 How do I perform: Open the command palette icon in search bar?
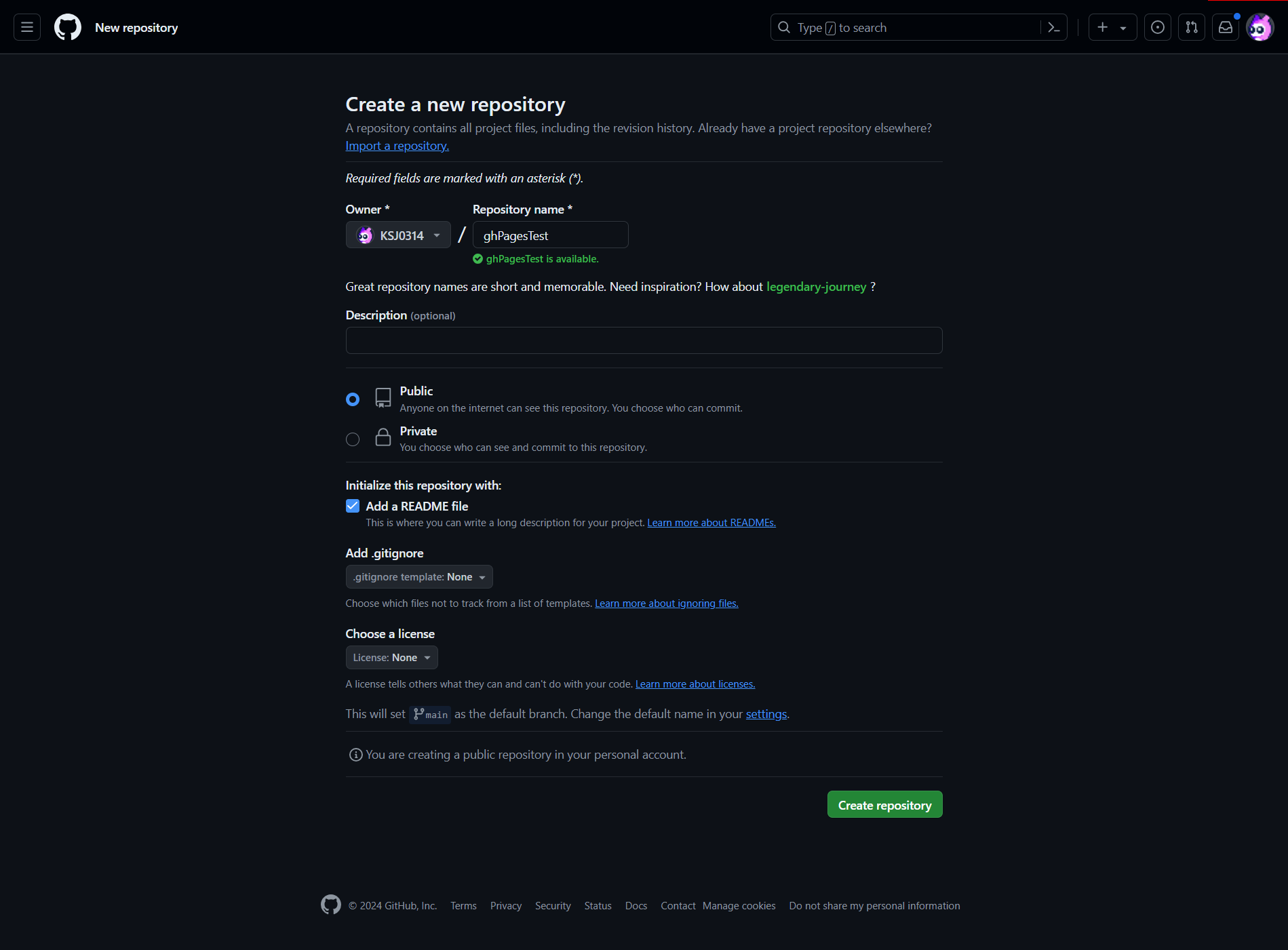(x=1053, y=27)
